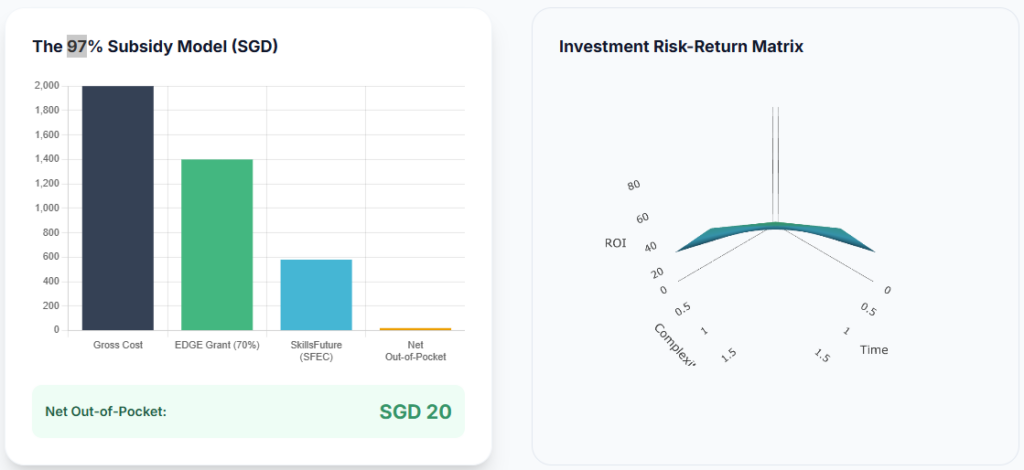
Task: Click the highlighted 97 in the title
Action: (x=76, y=47)
